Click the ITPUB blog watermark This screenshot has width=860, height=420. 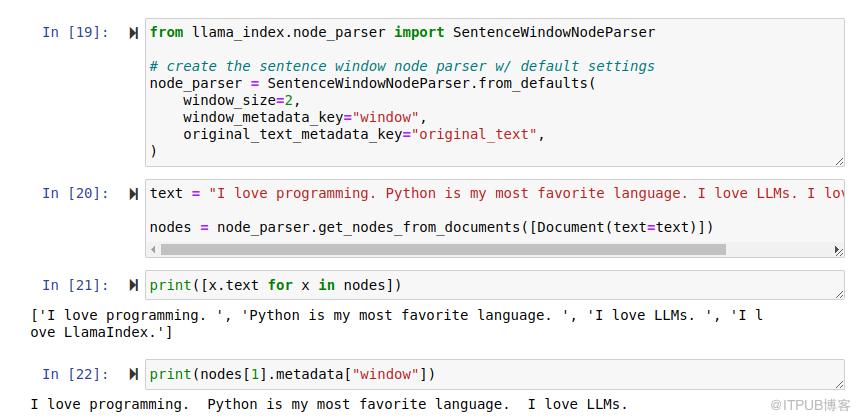tap(795, 405)
